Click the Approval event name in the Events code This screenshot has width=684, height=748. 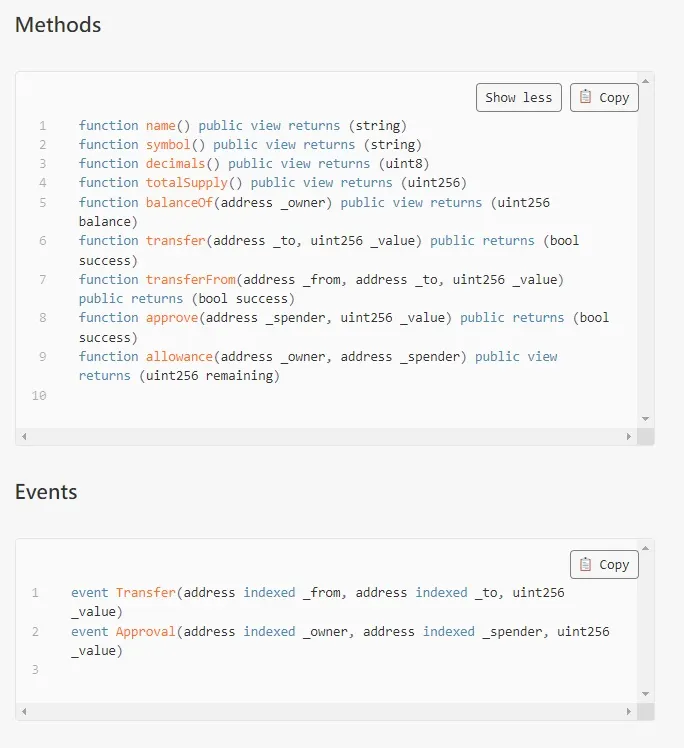tap(145, 631)
